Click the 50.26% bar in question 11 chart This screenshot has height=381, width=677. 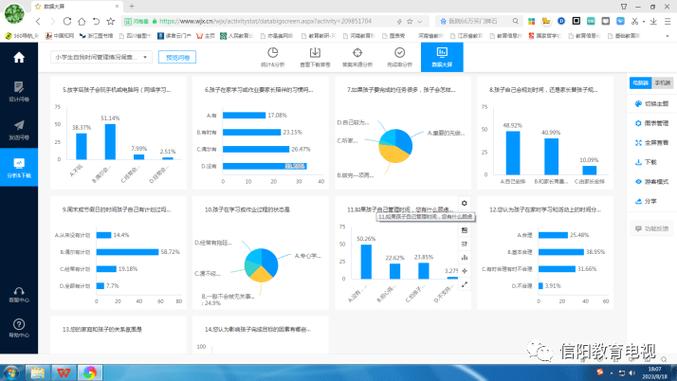tap(366, 262)
